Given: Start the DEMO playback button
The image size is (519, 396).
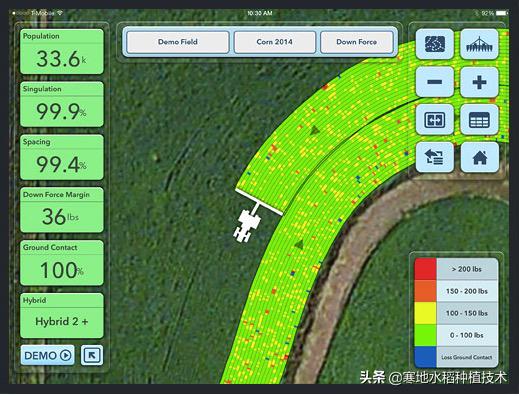Looking at the screenshot, I should [x=47, y=355].
